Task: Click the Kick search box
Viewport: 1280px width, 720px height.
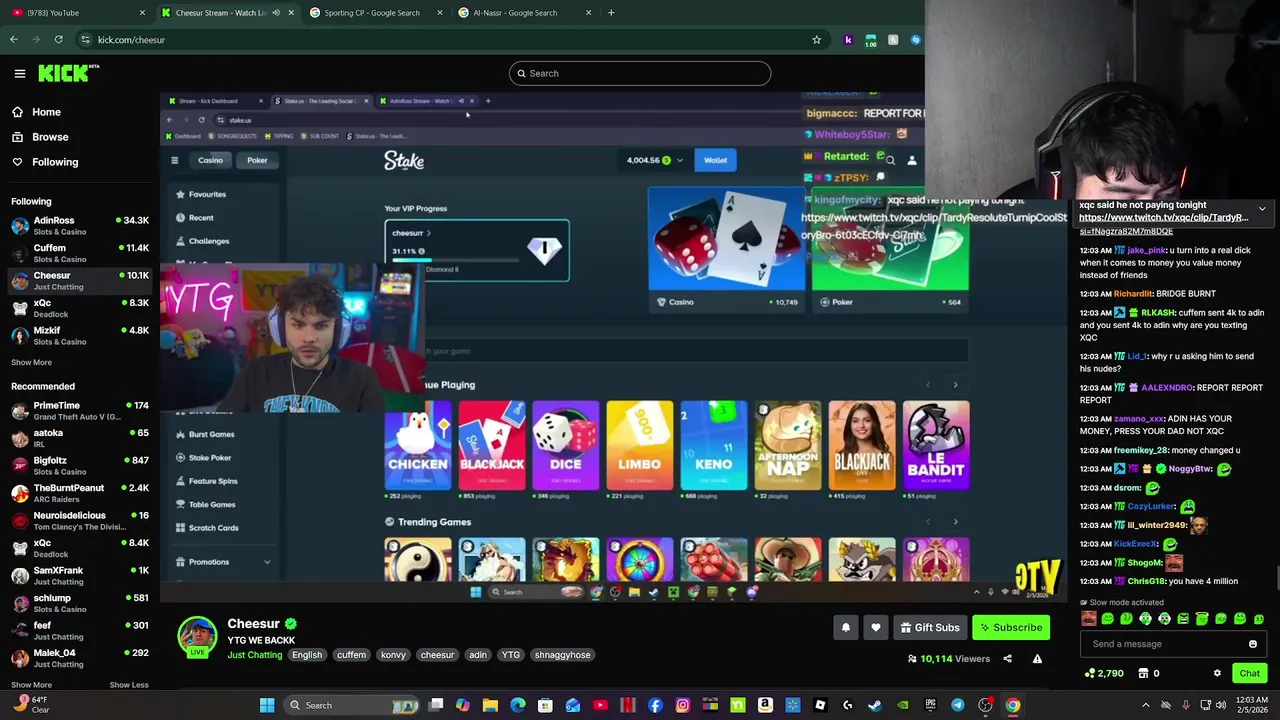Action: [x=640, y=73]
